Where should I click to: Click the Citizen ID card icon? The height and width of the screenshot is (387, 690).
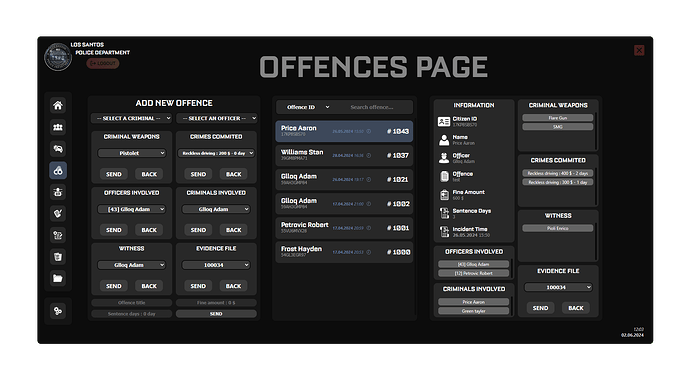[444, 121]
